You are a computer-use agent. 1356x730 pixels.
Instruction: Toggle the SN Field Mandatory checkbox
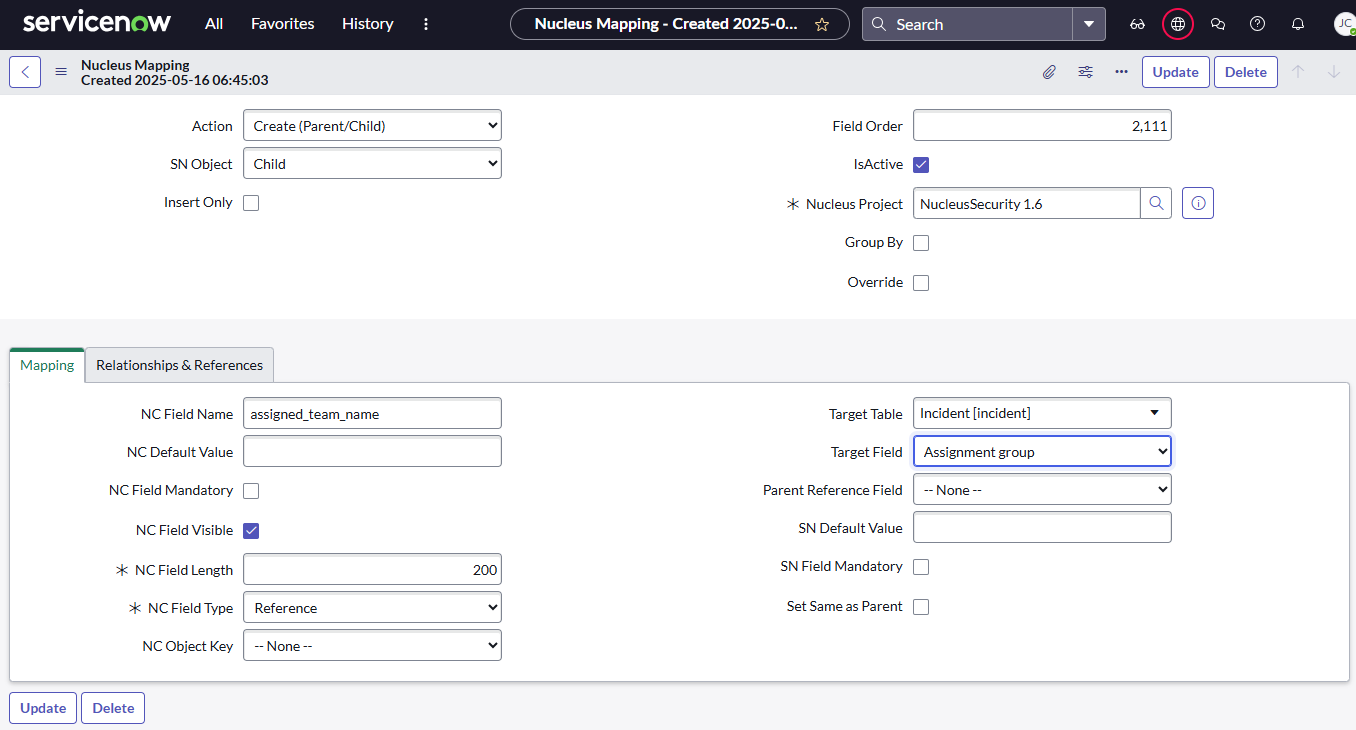coord(921,567)
